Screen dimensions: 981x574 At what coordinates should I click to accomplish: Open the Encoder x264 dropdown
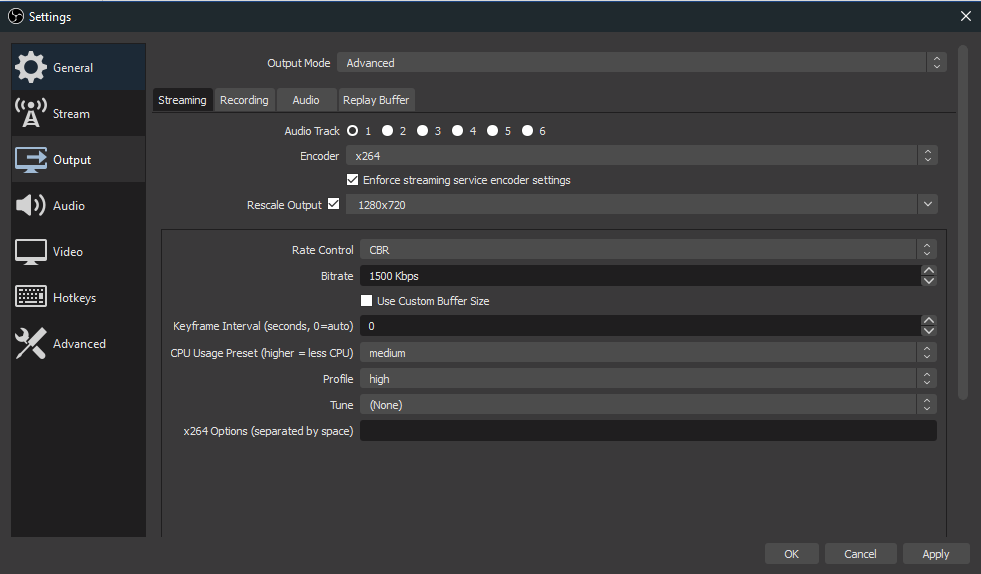(642, 155)
